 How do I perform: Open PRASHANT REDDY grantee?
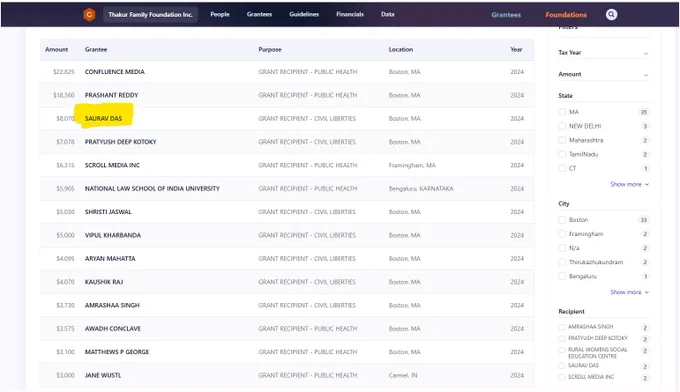[111, 95]
